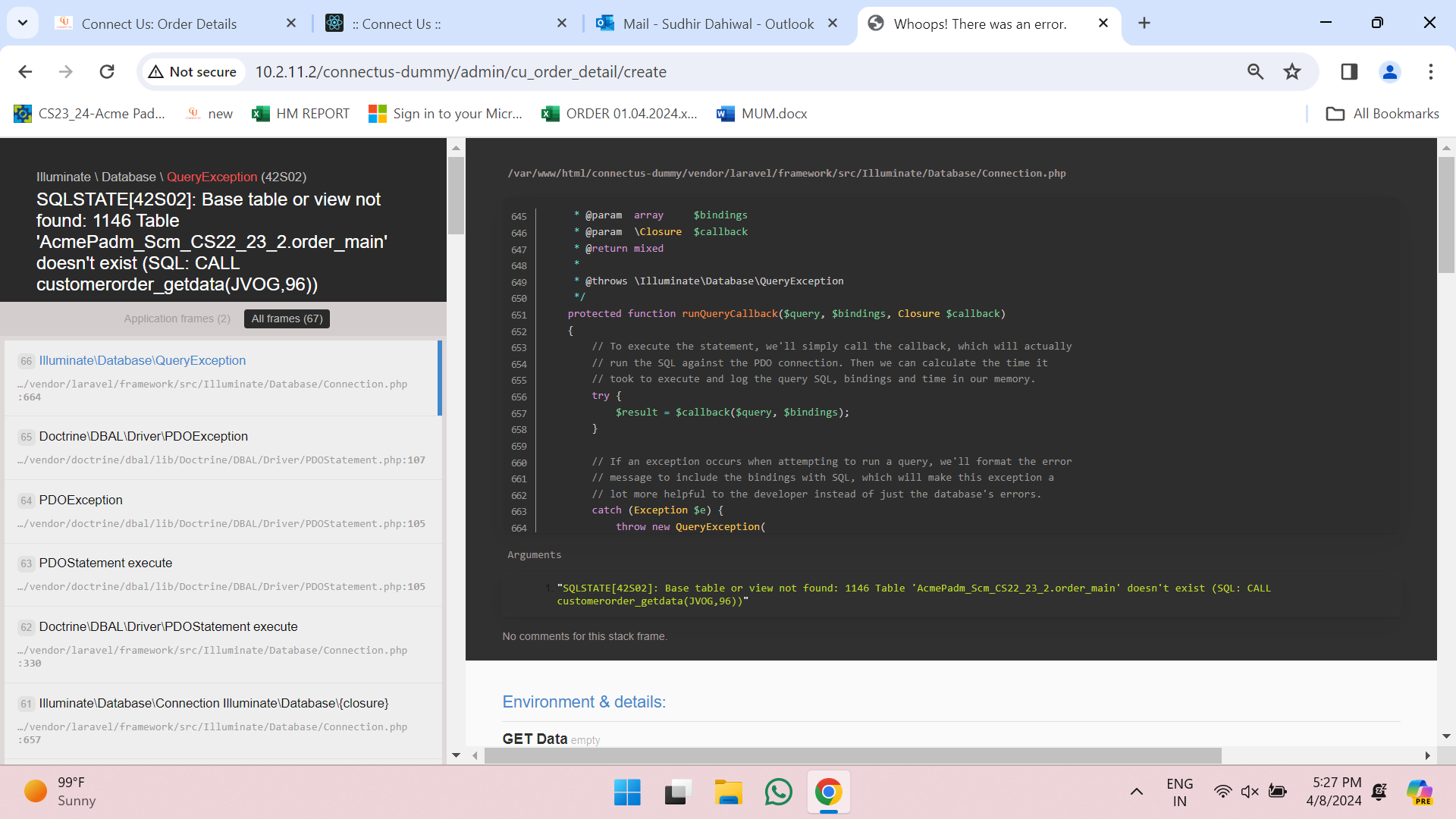1456x819 pixels.
Task: Open the 'new' bookmark
Action: pos(210,114)
